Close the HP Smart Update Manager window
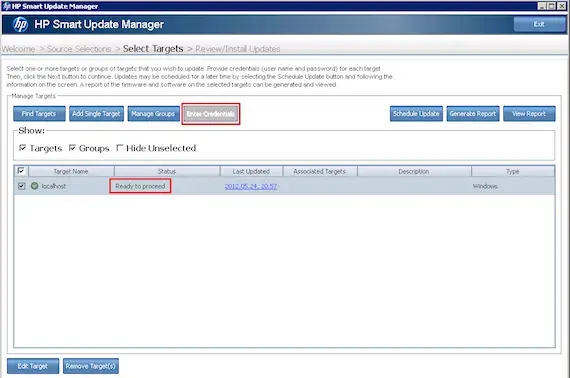 (x=561, y=6)
